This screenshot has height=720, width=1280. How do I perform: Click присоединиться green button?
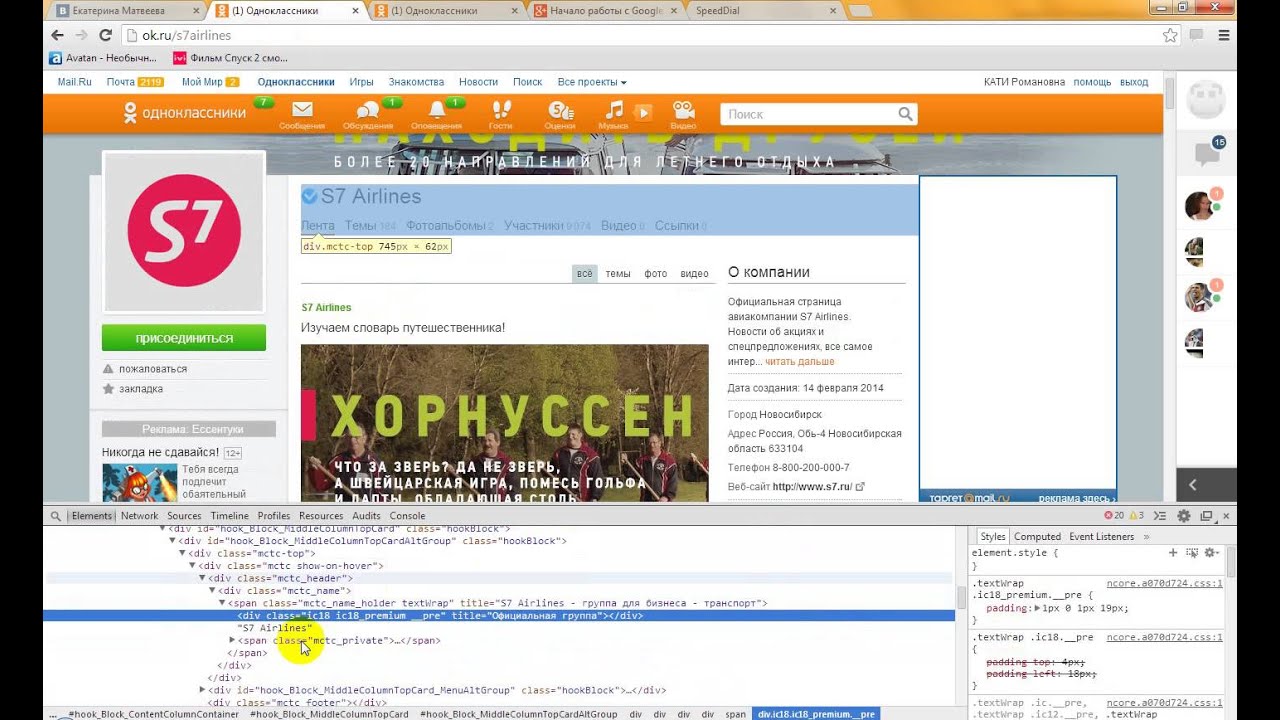184,338
